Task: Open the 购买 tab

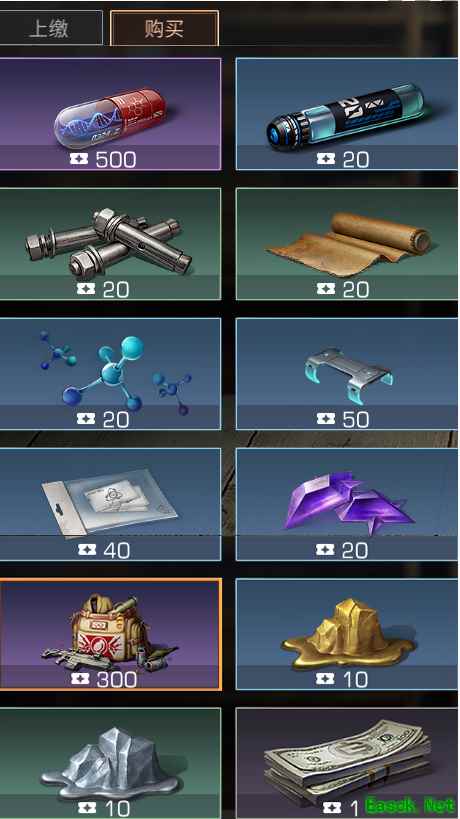Action: [x=164, y=29]
